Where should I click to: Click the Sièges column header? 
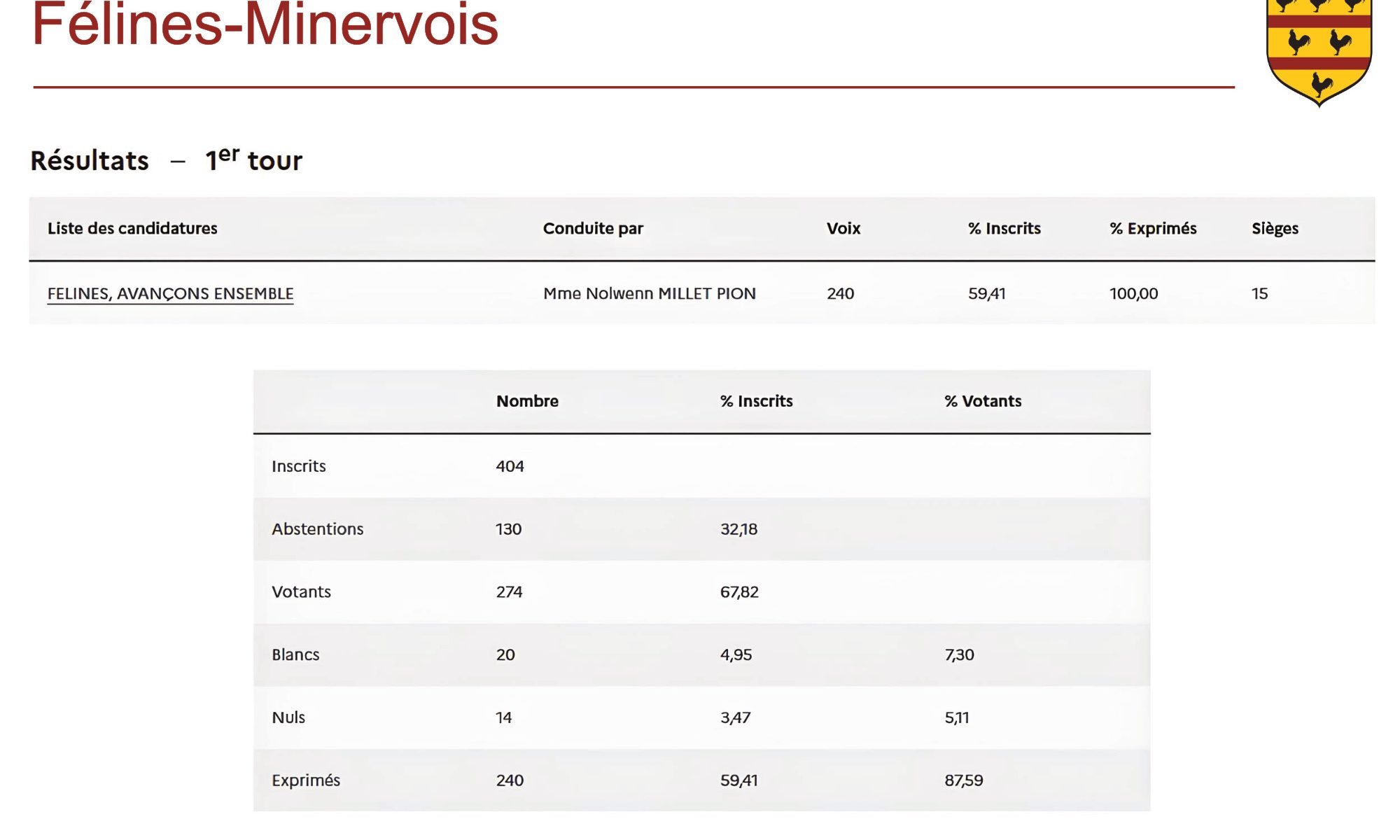(x=1275, y=228)
